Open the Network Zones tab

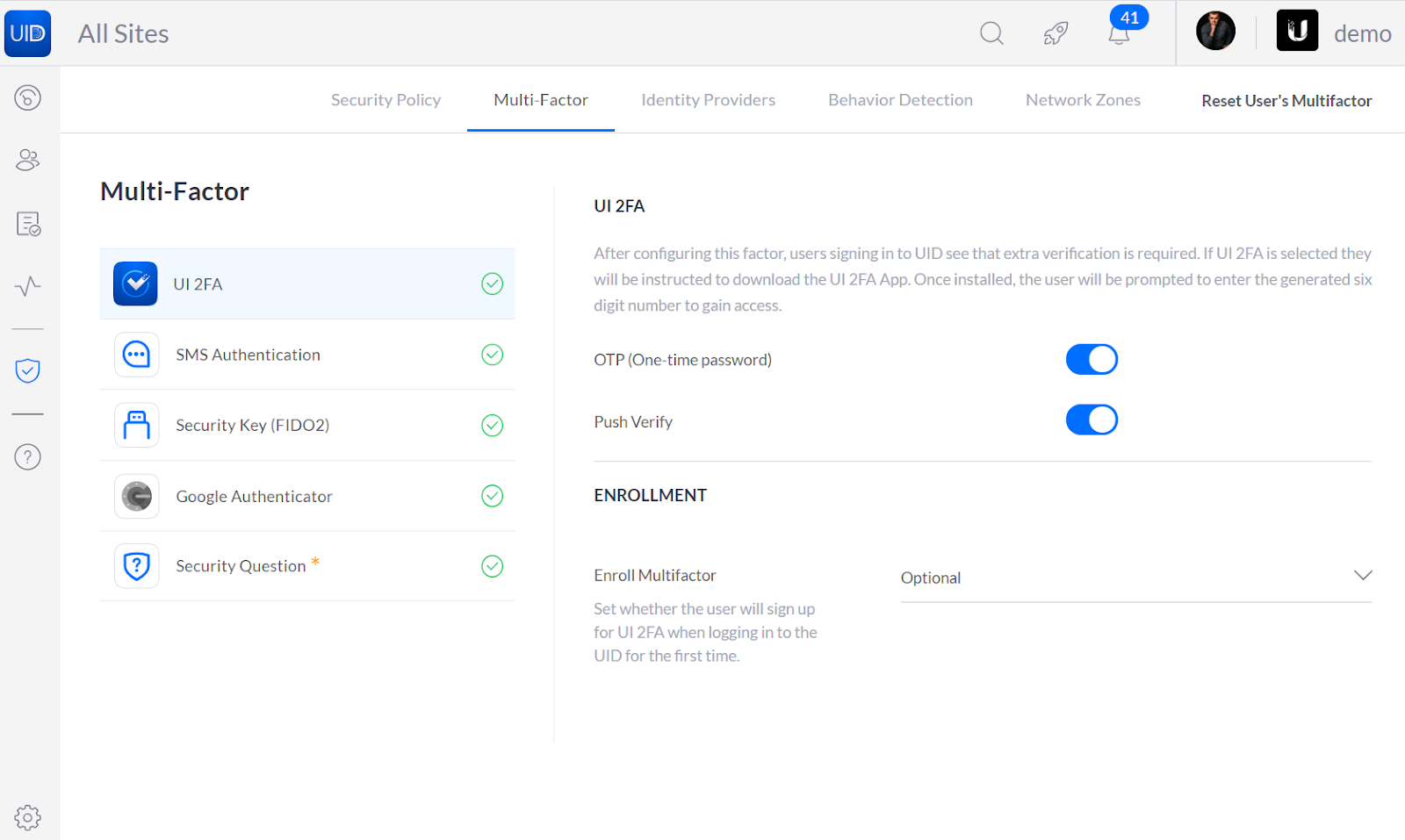pyautogui.click(x=1083, y=100)
